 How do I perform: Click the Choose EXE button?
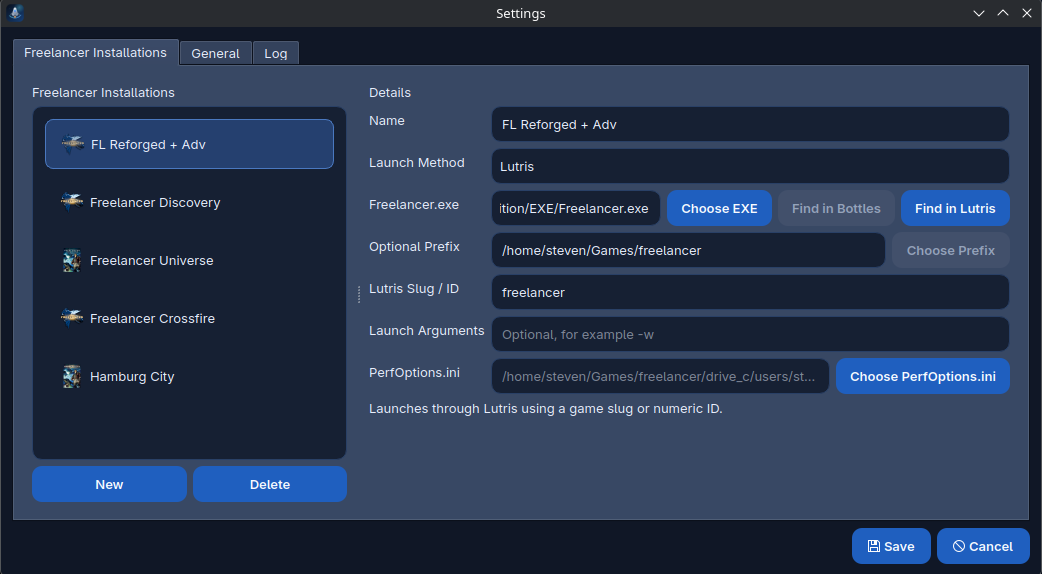[x=719, y=209]
